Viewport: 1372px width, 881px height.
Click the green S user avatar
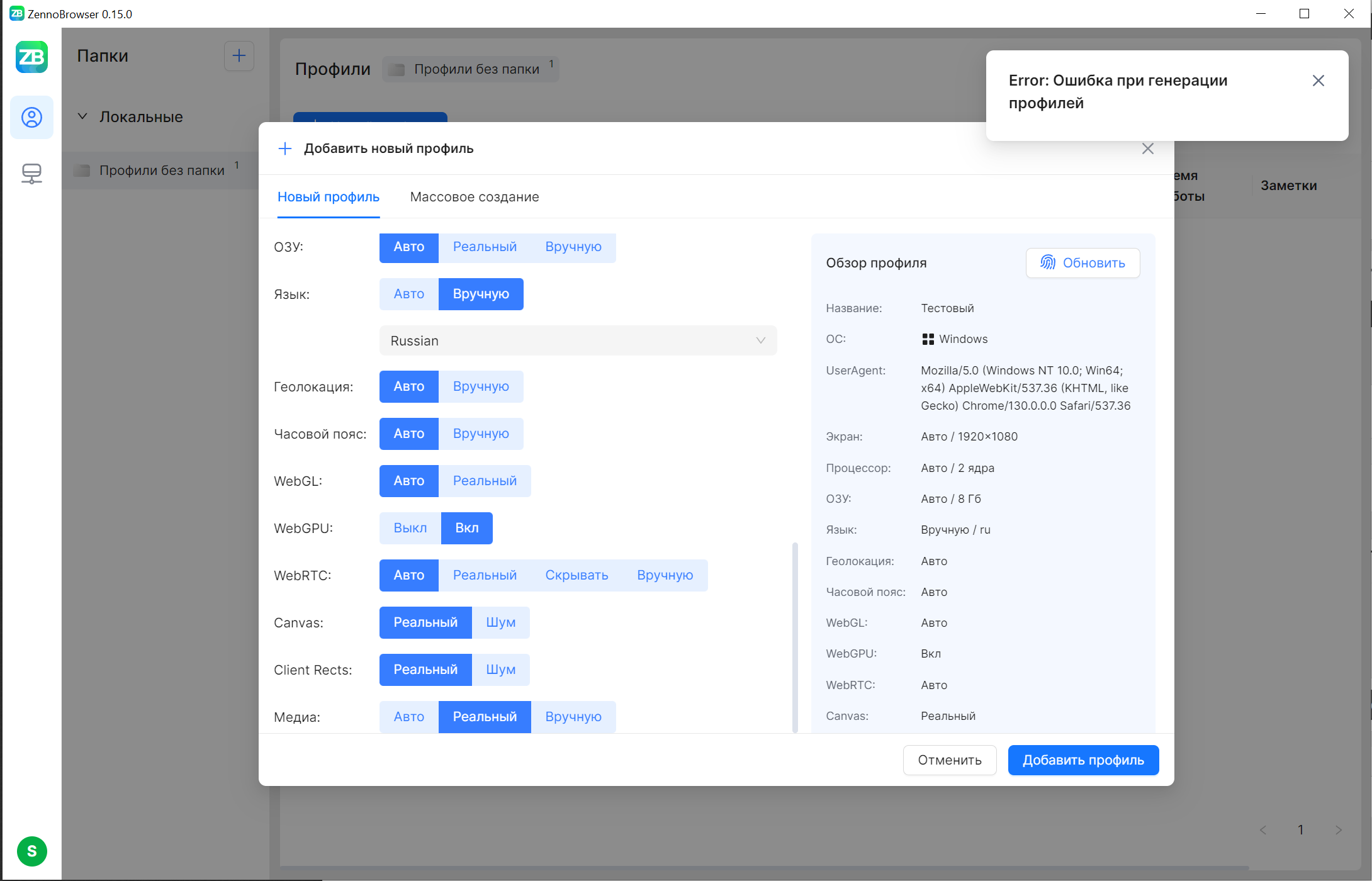click(x=31, y=851)
